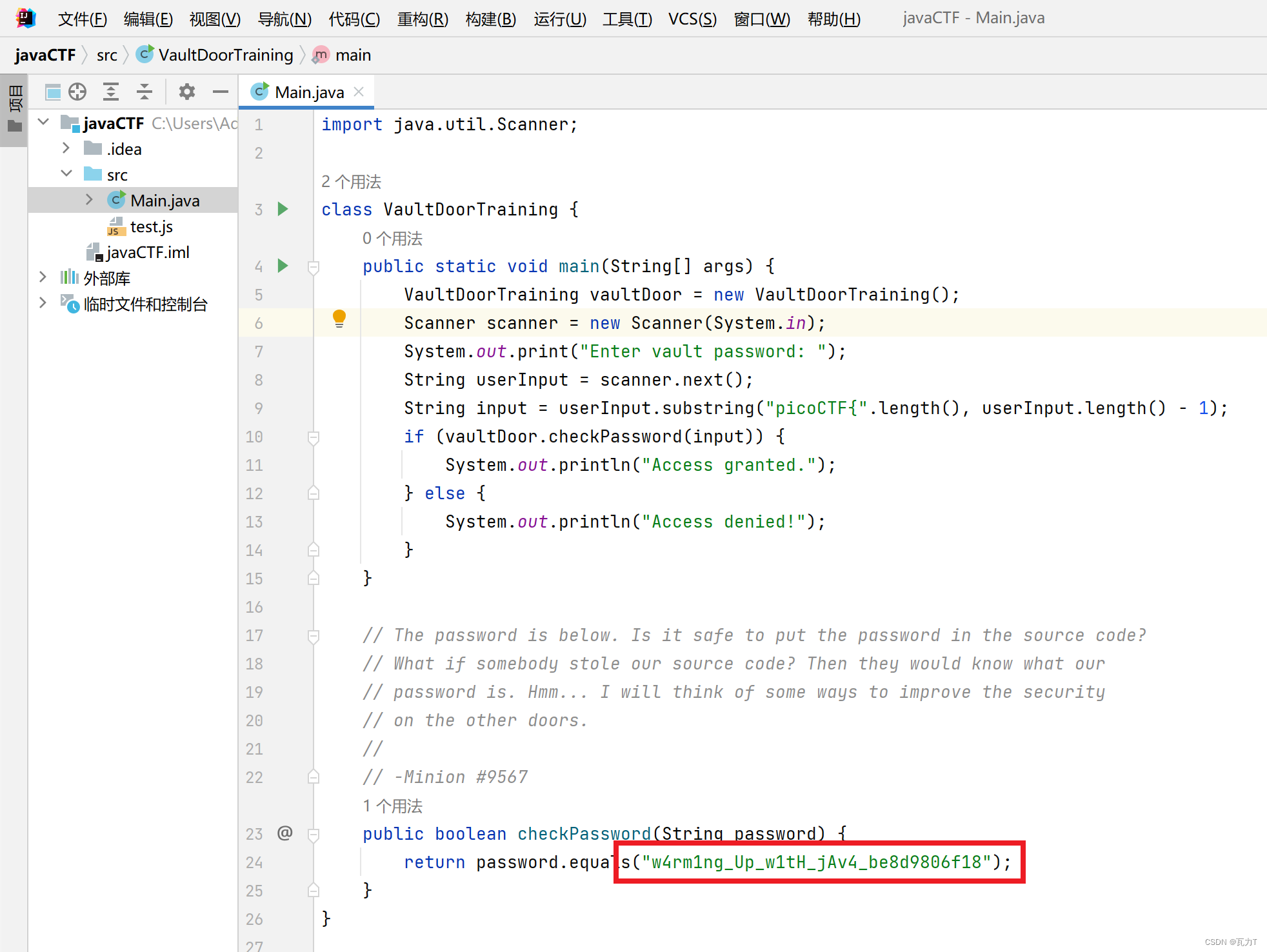Select test.js in project tree

click(x=151, y=226)
